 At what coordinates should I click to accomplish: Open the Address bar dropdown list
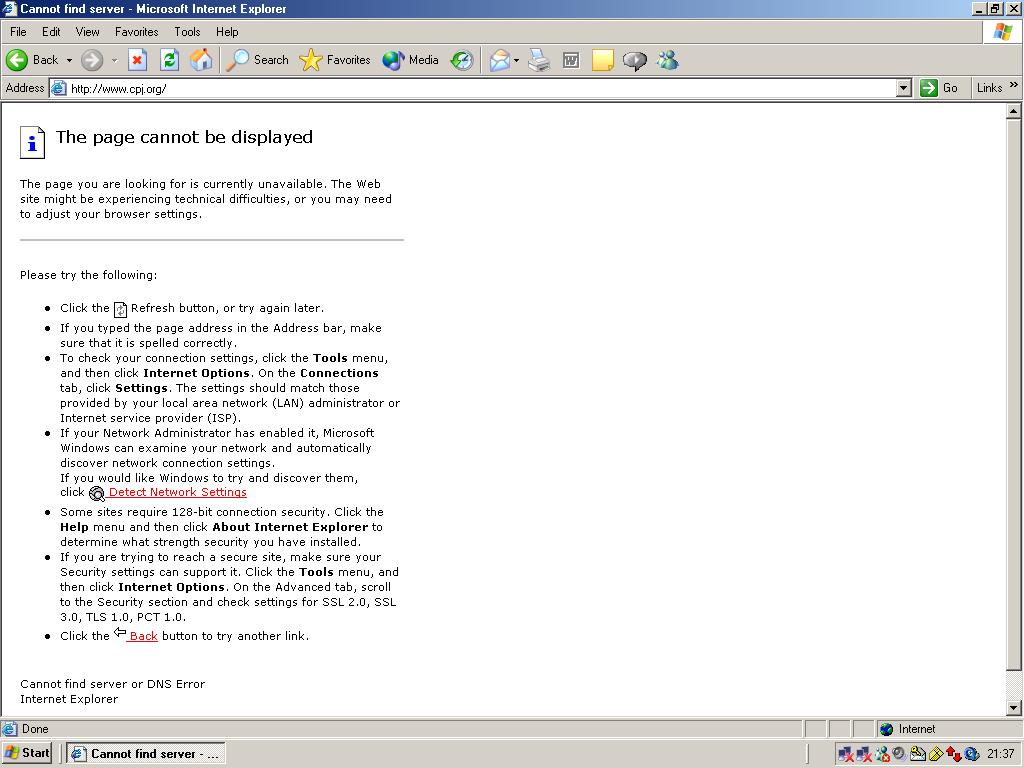pos(904,88)
